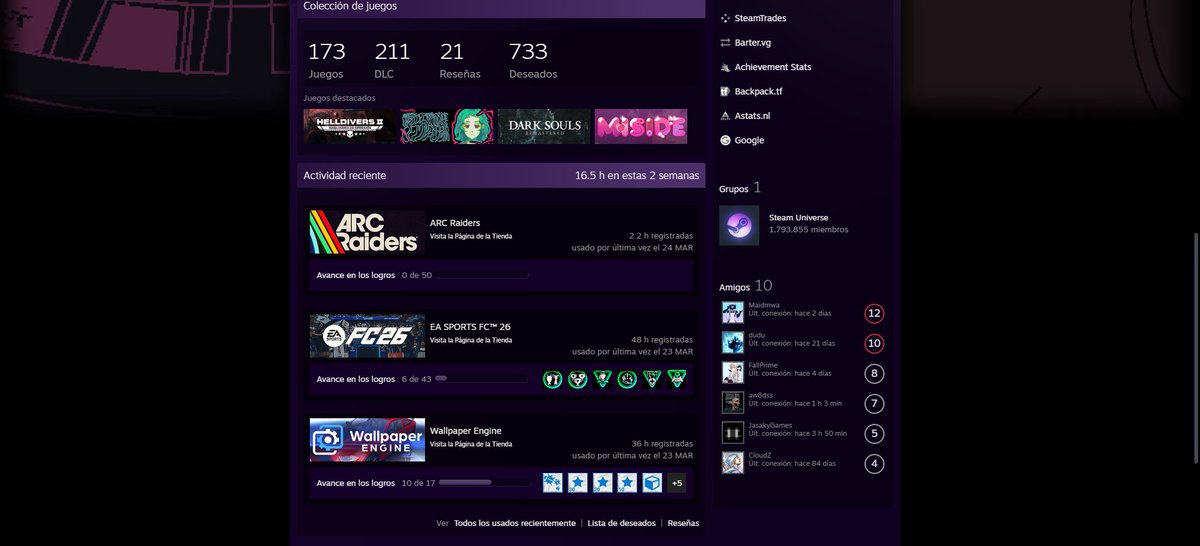This screenshot has height=546, width=1200.
Task: Open Lista de deseados link
Action: coord(622,523)
